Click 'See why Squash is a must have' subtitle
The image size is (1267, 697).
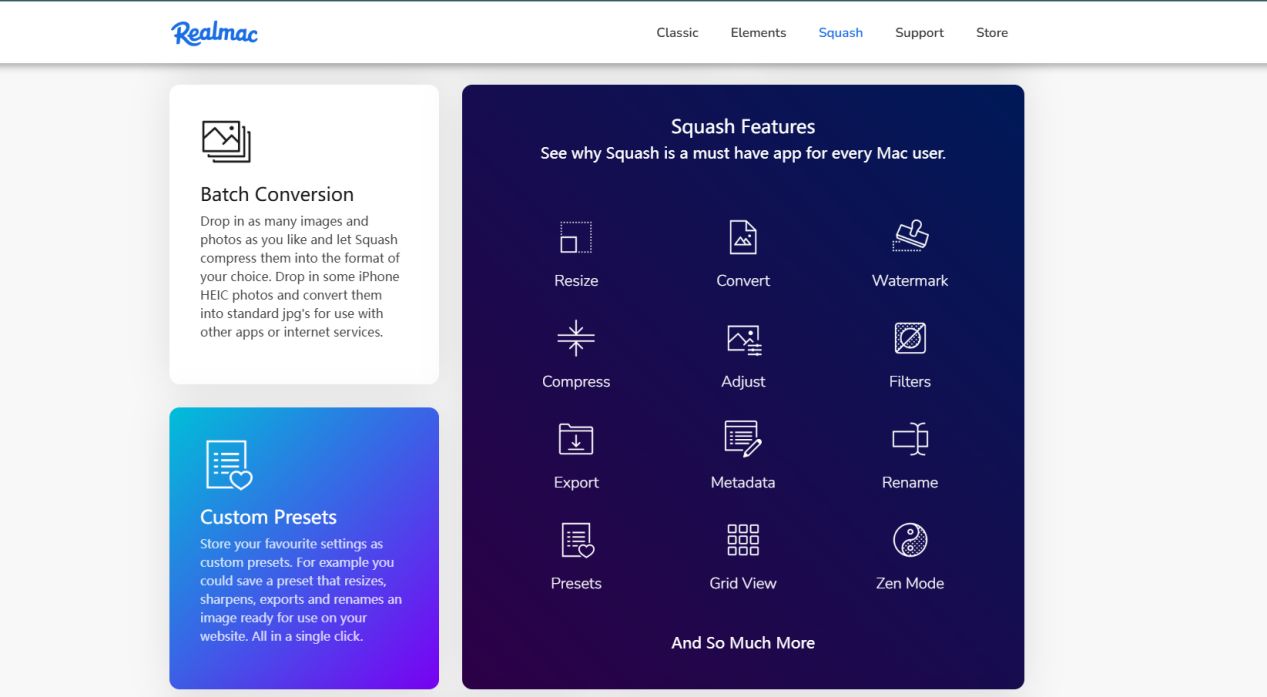(x=743, y=154)
